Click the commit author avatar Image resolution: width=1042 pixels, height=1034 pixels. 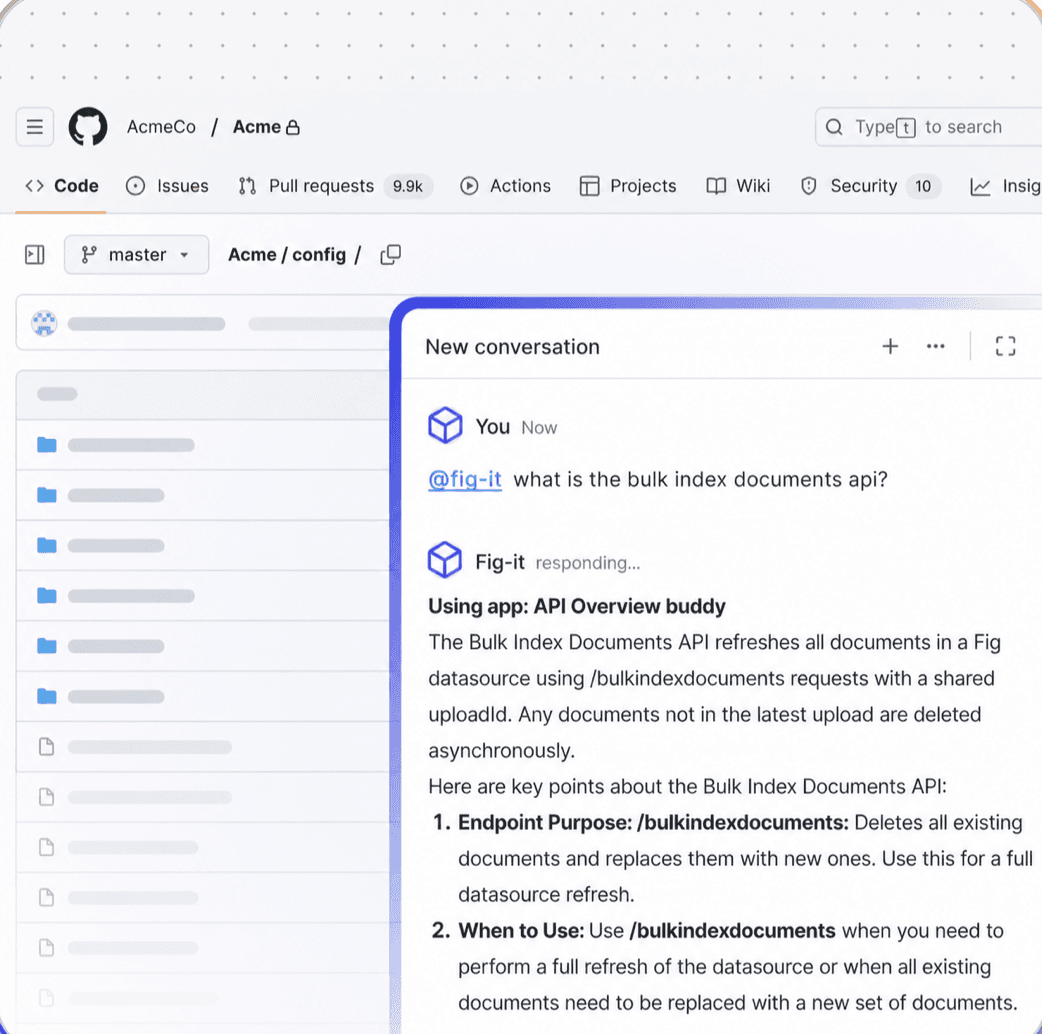coord(45,324)
